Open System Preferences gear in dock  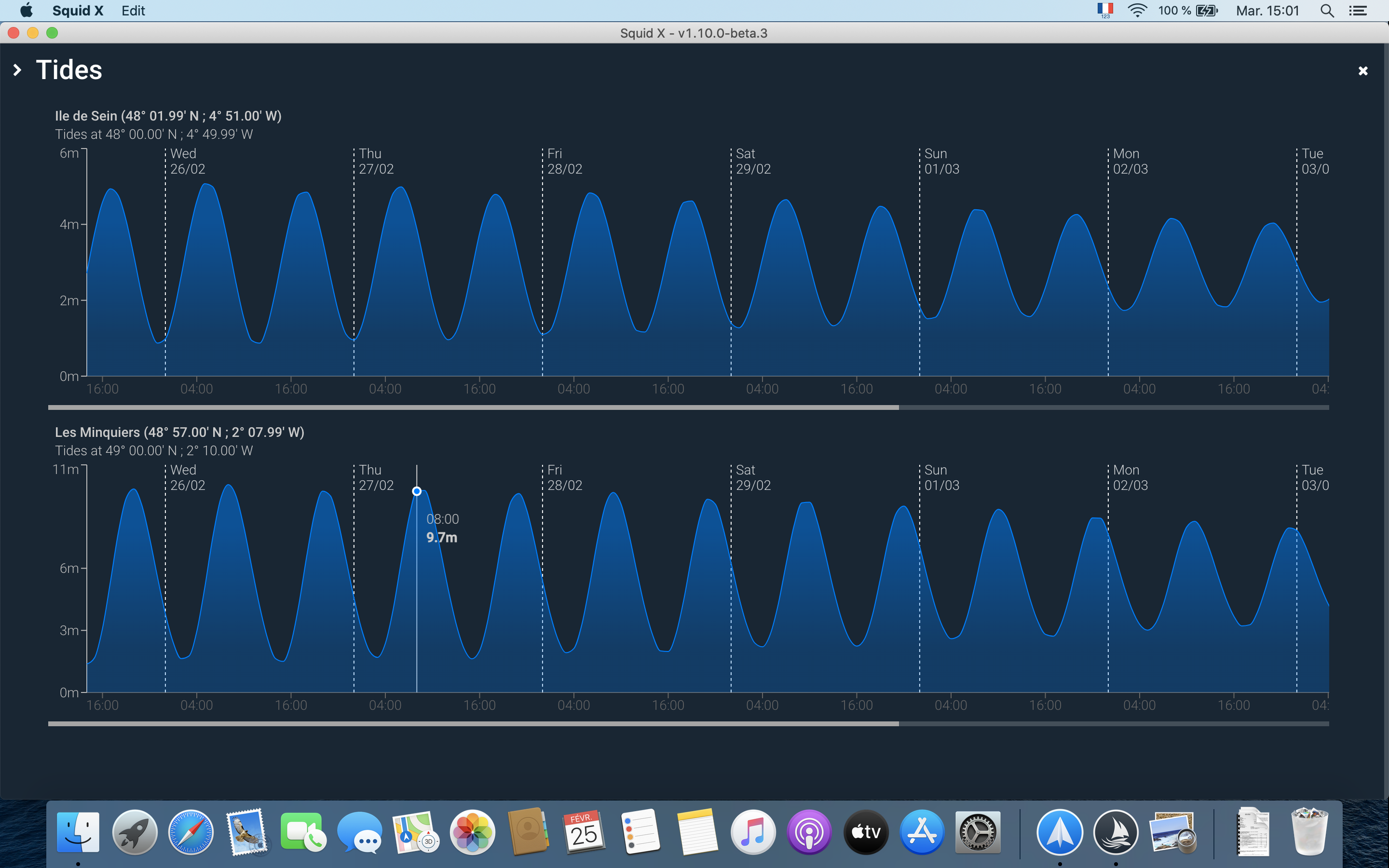point(978,832)
